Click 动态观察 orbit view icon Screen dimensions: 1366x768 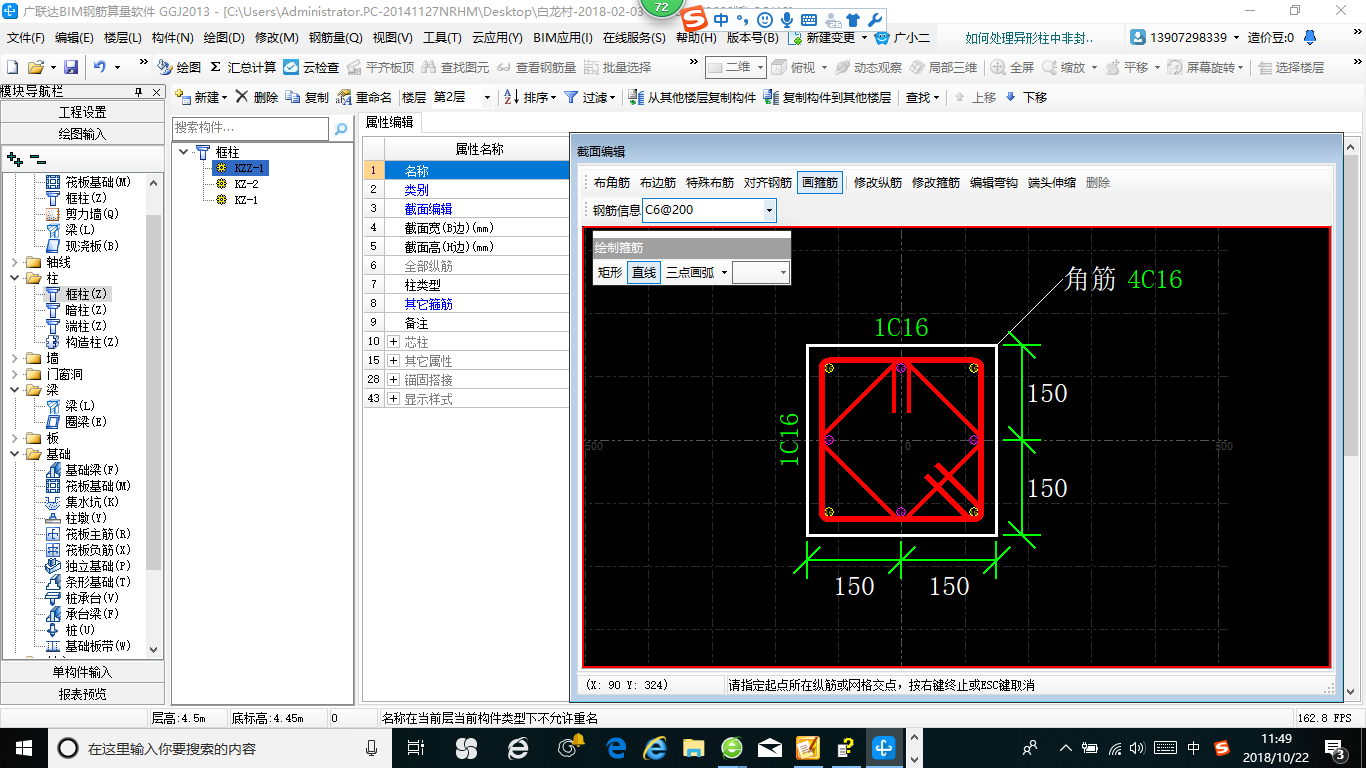[x=867, y=67]
